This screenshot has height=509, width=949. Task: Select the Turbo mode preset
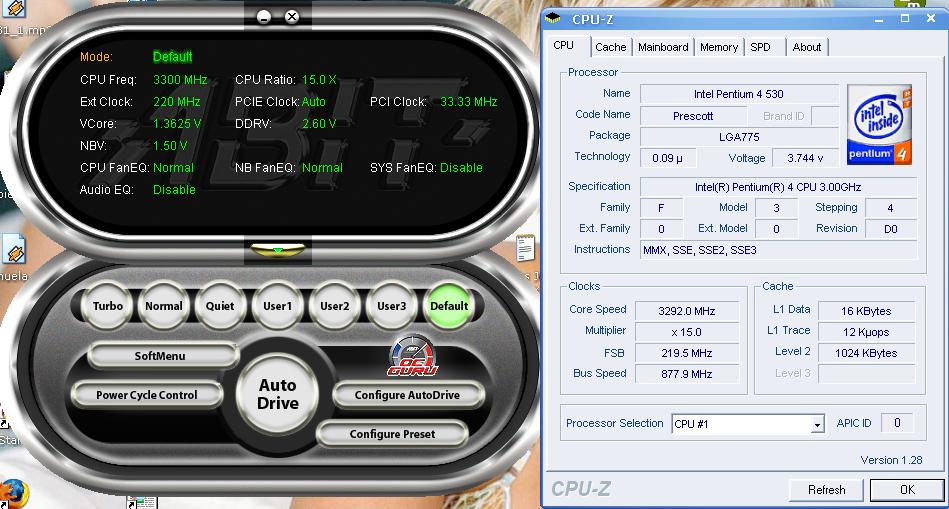click(x=108, y=306)
